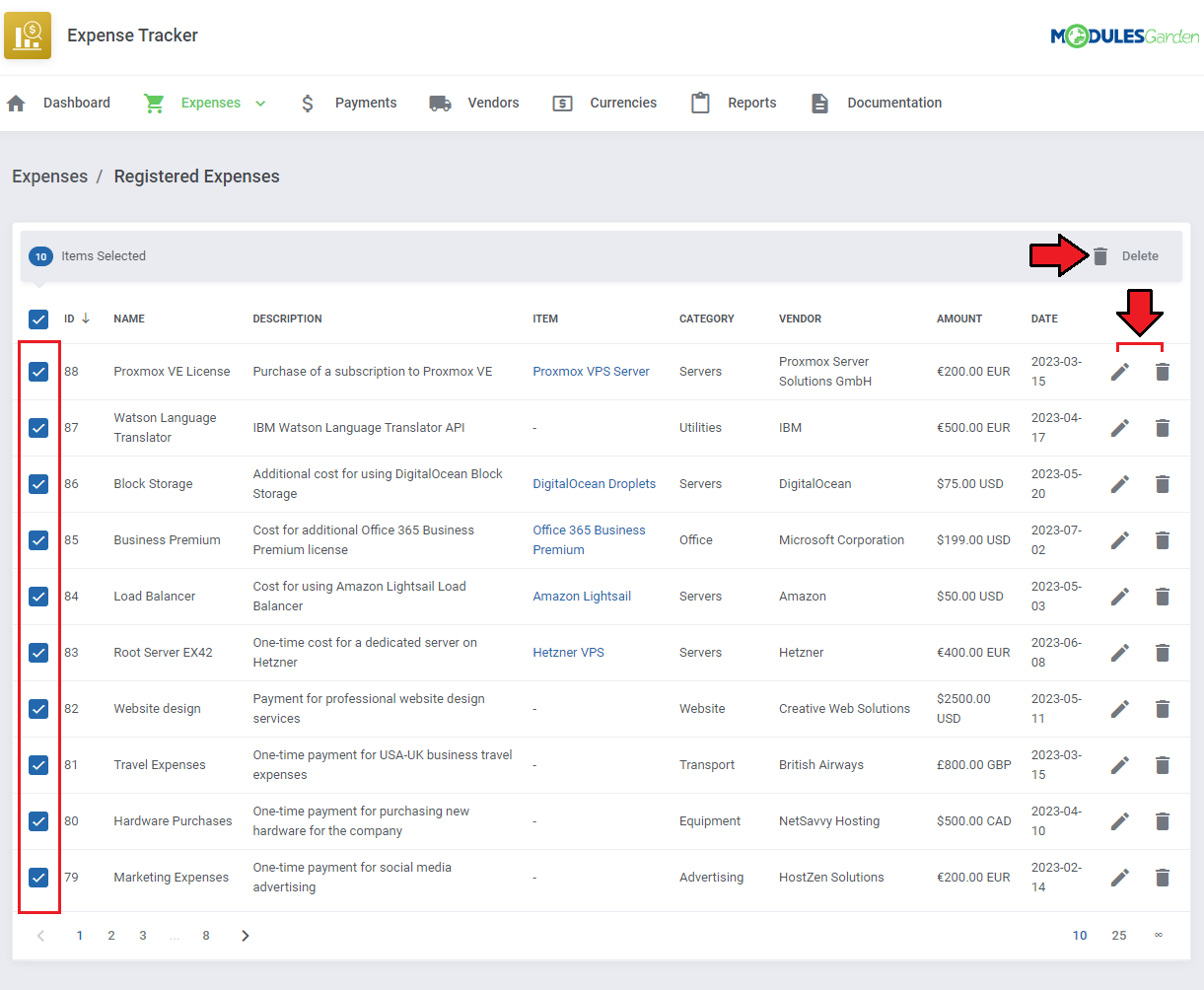
Task: Show unlimited items per page
Action: 1159,936
